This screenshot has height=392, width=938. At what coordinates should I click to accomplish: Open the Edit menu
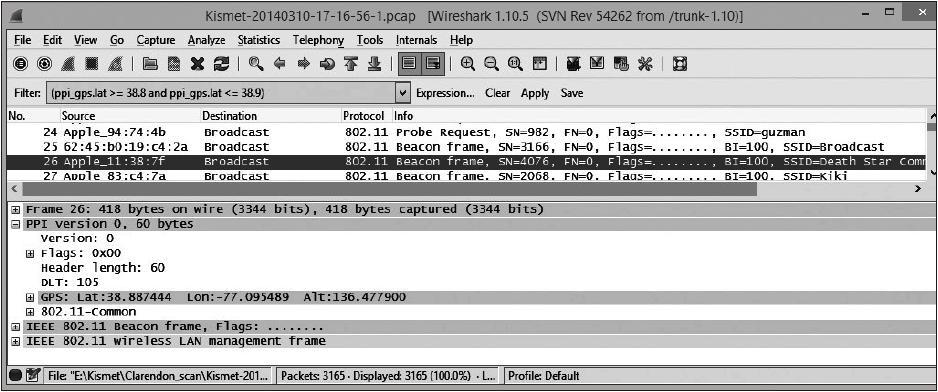pyautogui.click(x=53, y=40)
